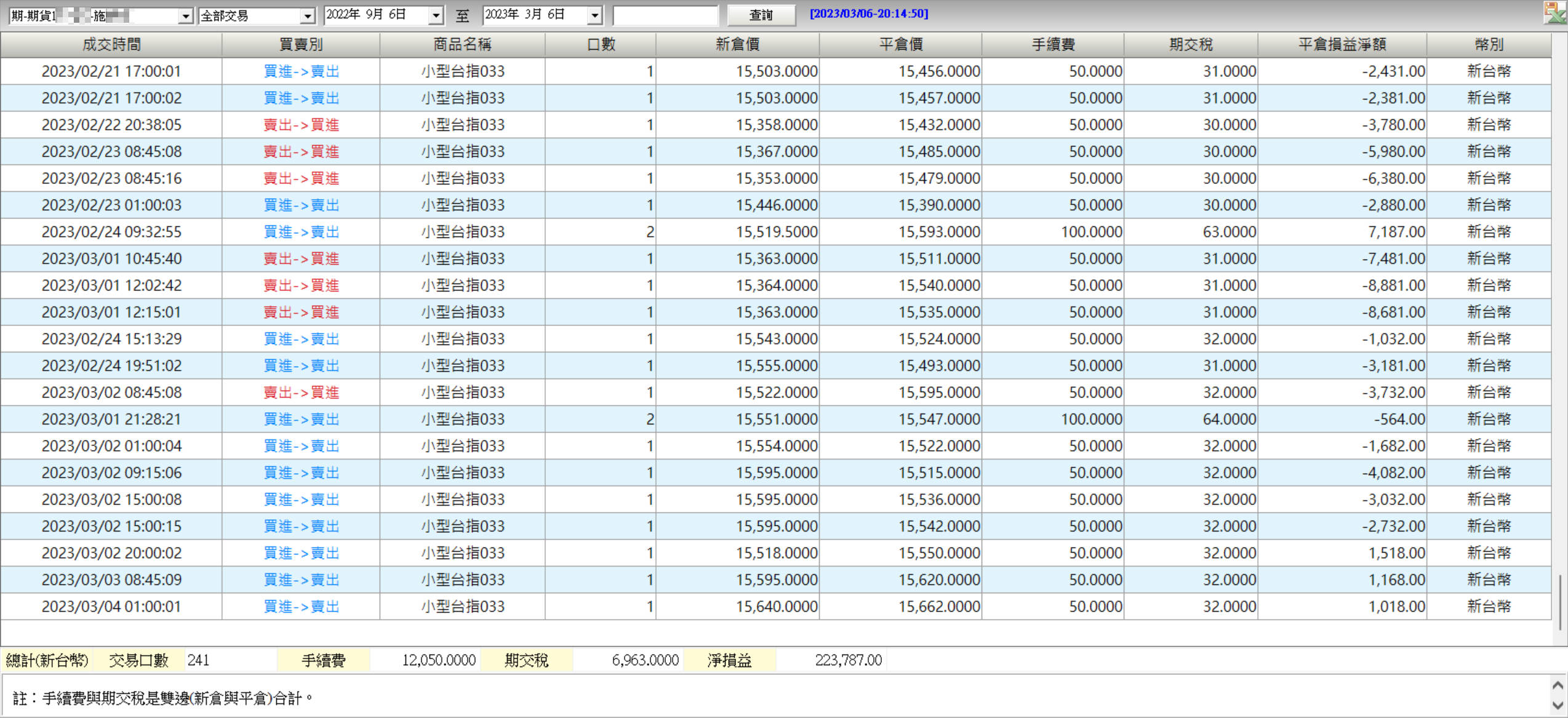Sort by the 買賣別 column header
The width and height of the screenshot is (1568, 718).
[301, 45]
